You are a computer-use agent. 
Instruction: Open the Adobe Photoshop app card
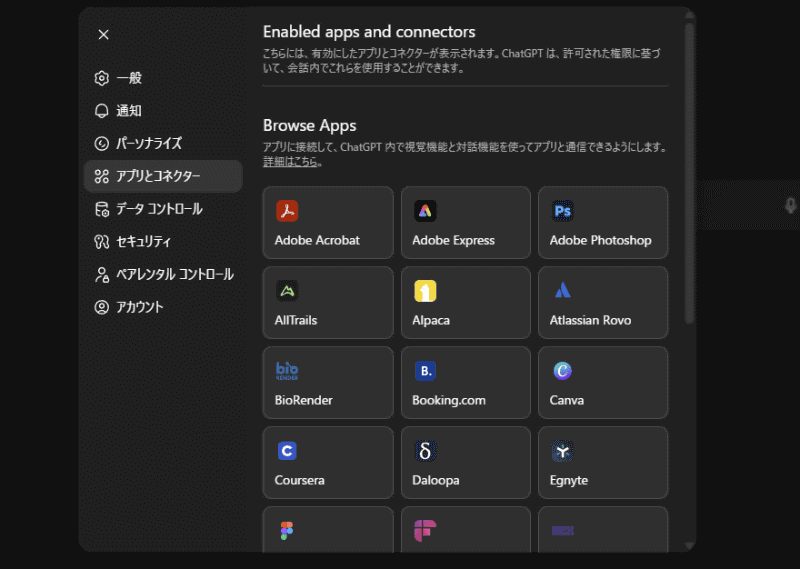pyautogui.click(x=603, y=222)
